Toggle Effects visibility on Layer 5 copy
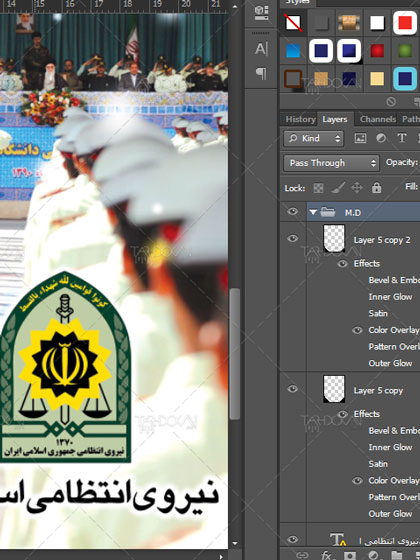This screenshot has width=420, height=560. pos(342,414)
